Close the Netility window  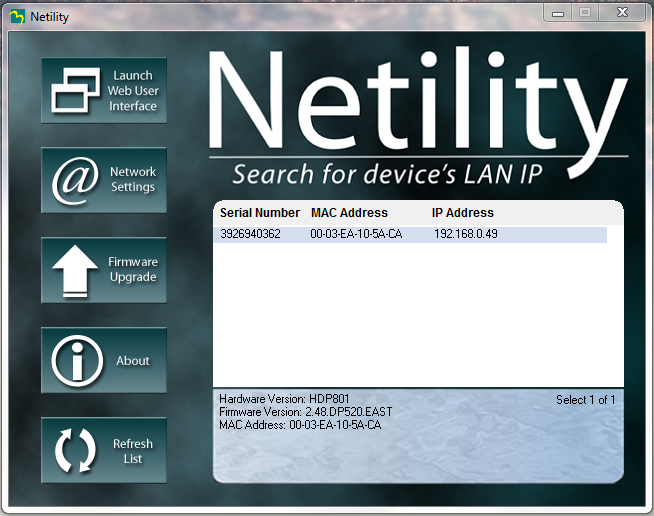(622, 13)
